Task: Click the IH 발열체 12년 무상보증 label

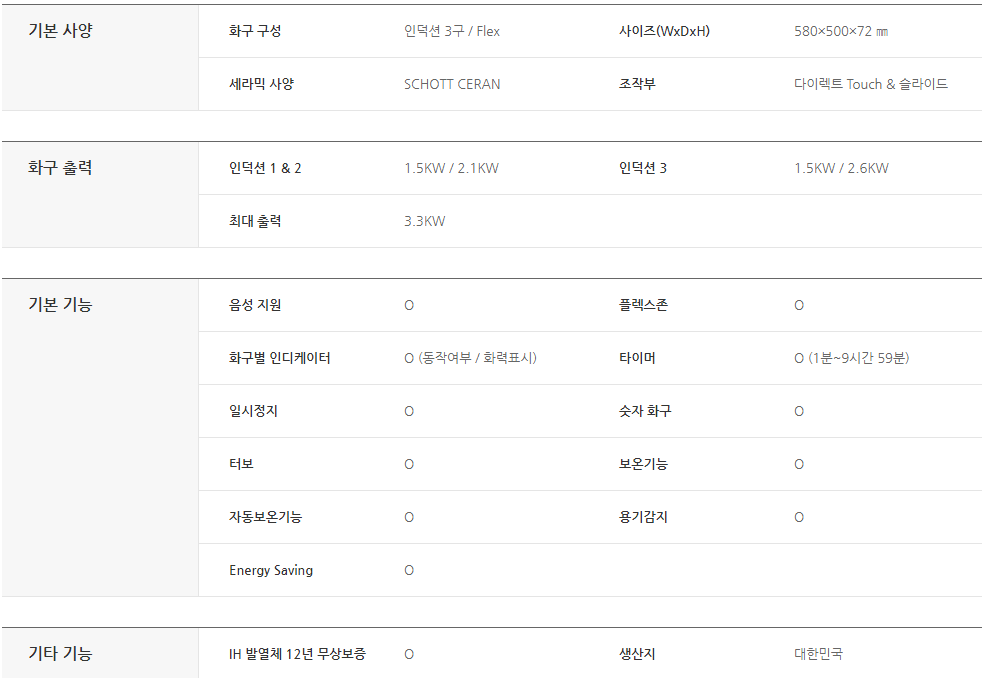Action: tap(297, 654)
